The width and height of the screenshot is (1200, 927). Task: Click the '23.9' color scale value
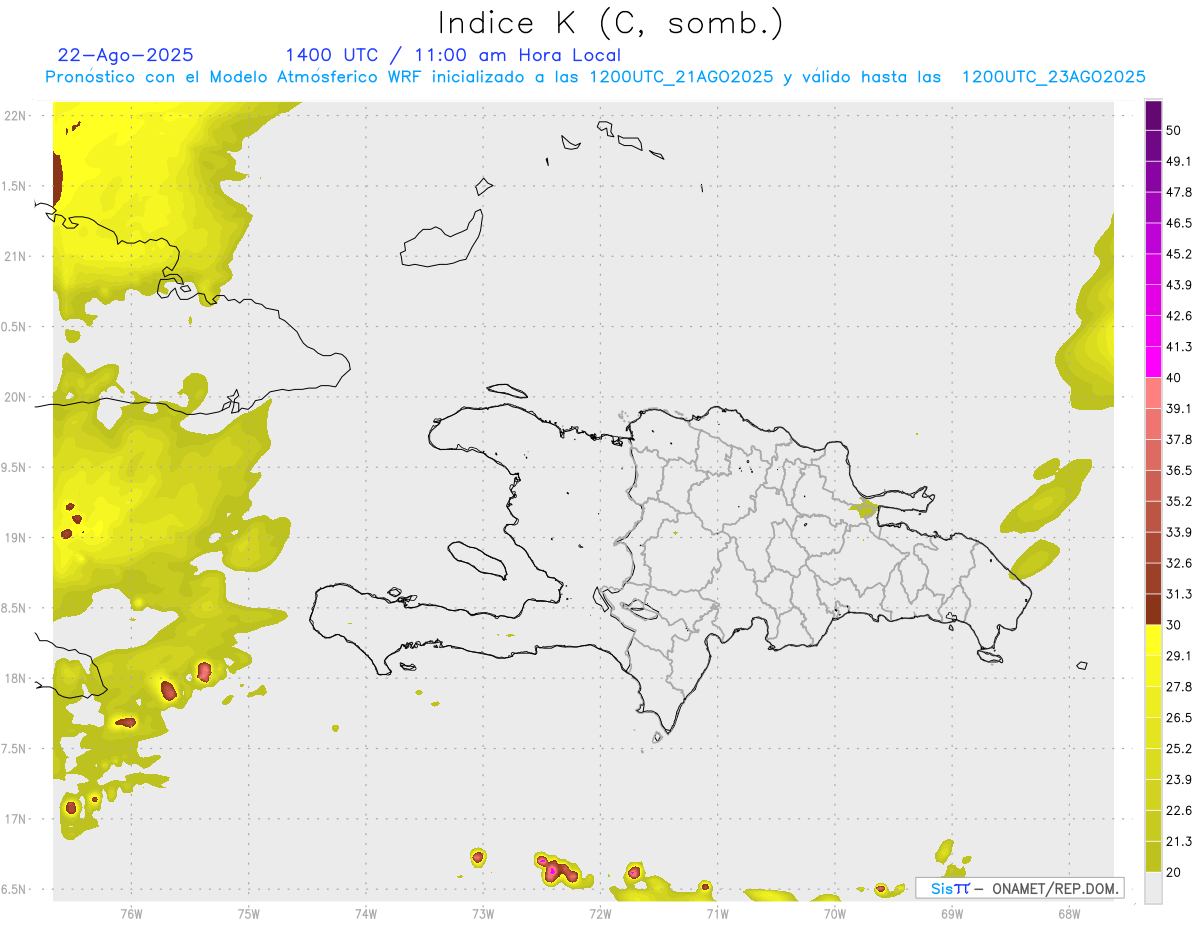1179,780
